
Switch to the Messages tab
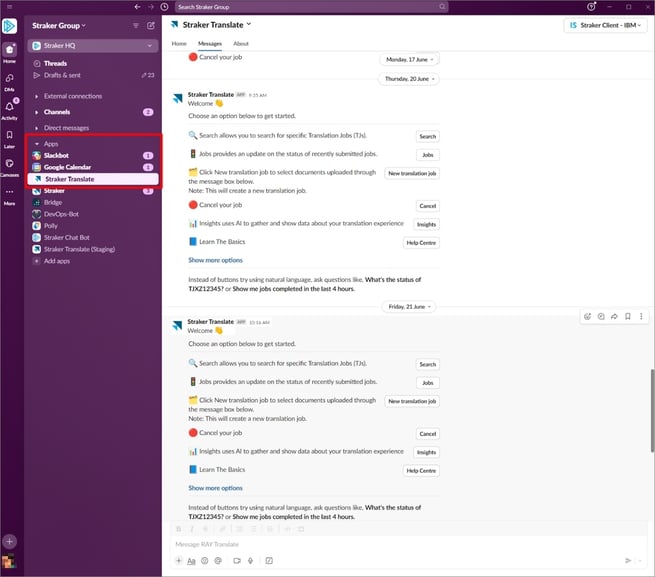[x=210, y=43]
